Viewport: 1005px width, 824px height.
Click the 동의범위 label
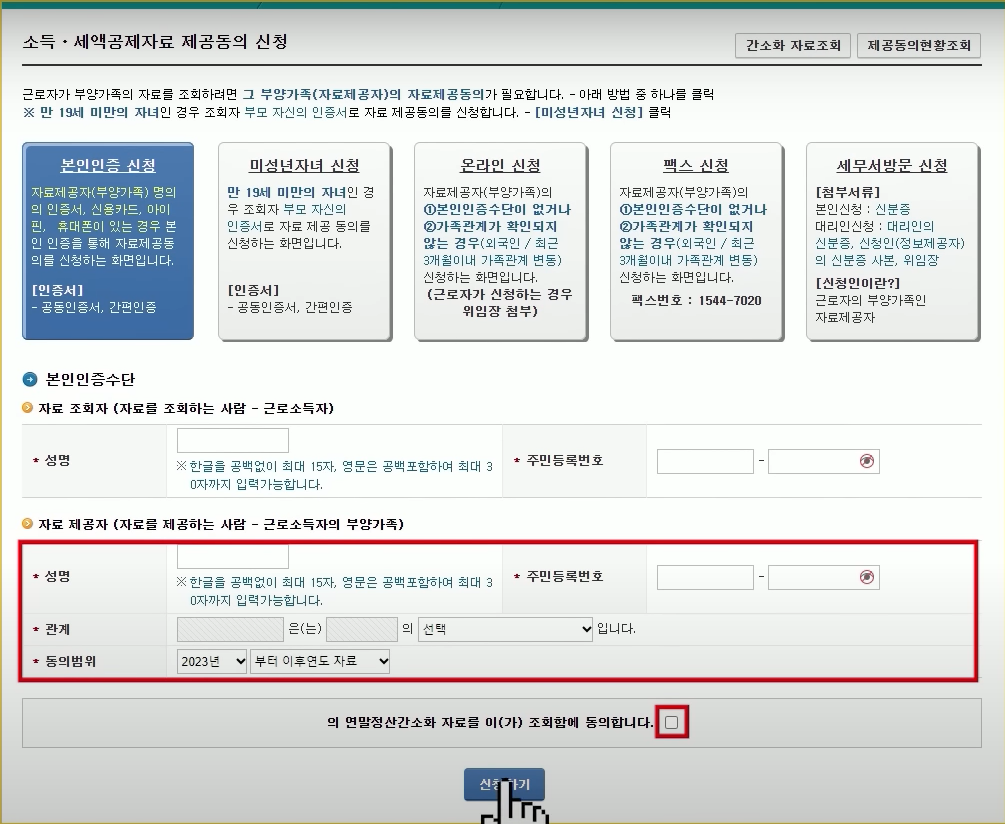coord(71,661)
